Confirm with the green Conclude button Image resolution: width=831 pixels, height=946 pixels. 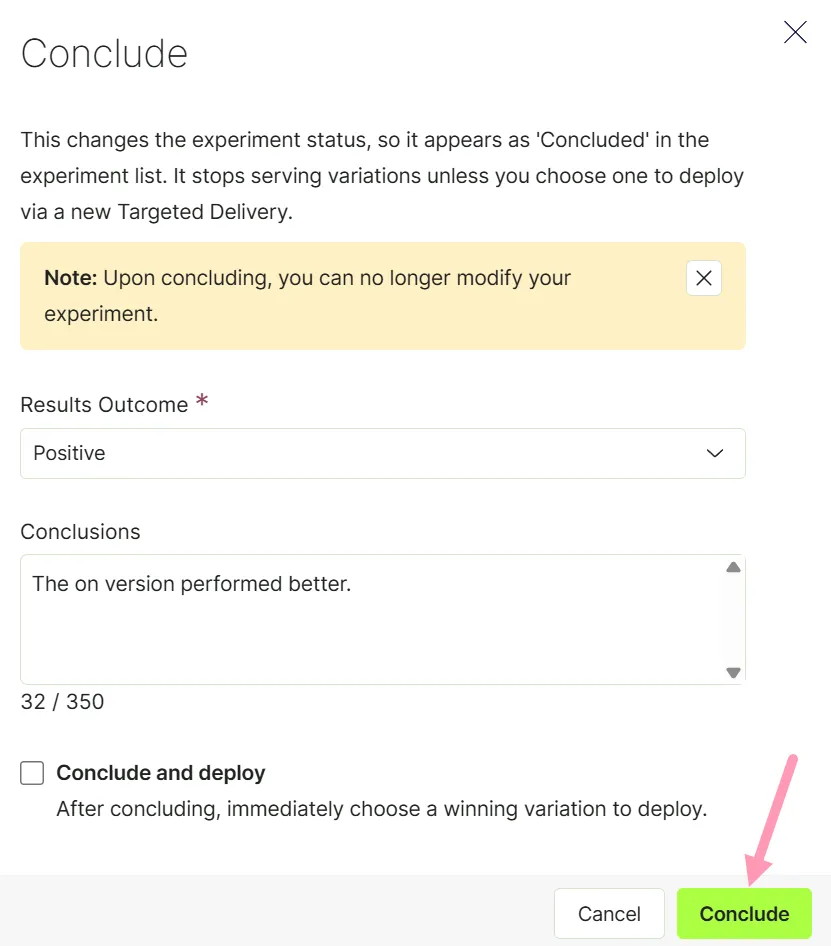coord(744,913)
